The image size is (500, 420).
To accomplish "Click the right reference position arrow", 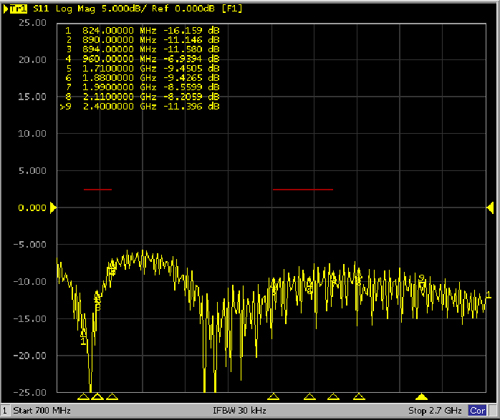I will tap(490, 208).
